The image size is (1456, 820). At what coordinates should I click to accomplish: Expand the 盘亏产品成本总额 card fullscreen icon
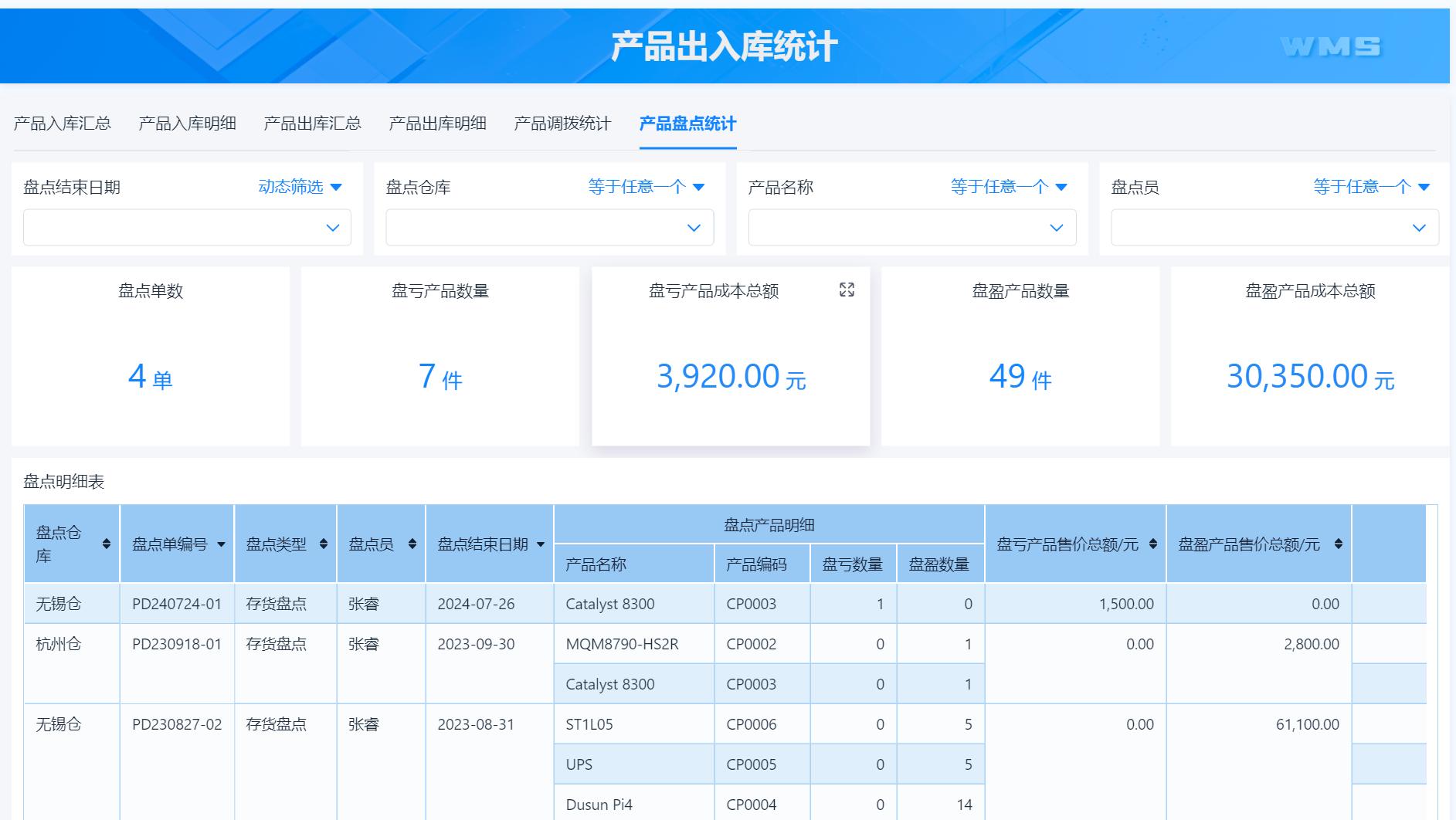tap(847, 290)
